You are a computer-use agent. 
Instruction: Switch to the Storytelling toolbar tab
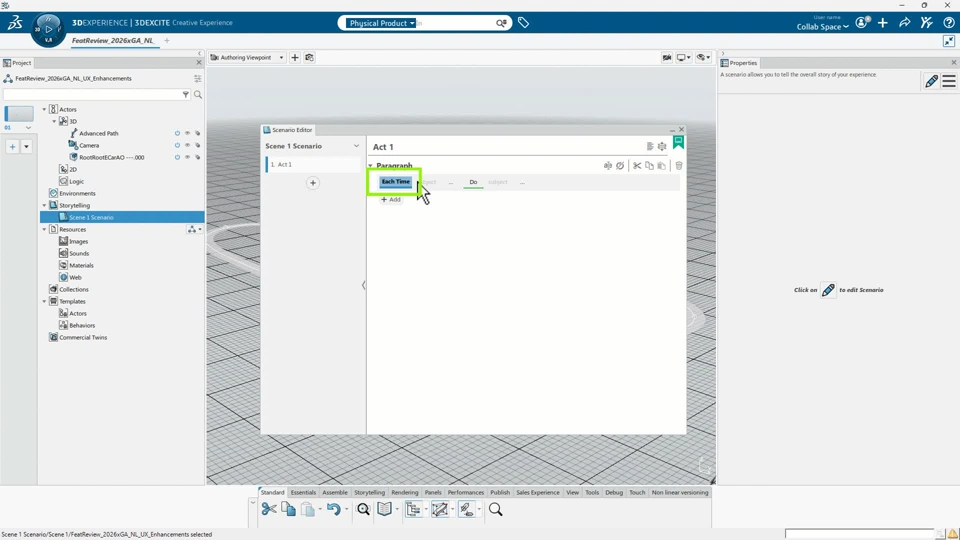tap(369, 492)
